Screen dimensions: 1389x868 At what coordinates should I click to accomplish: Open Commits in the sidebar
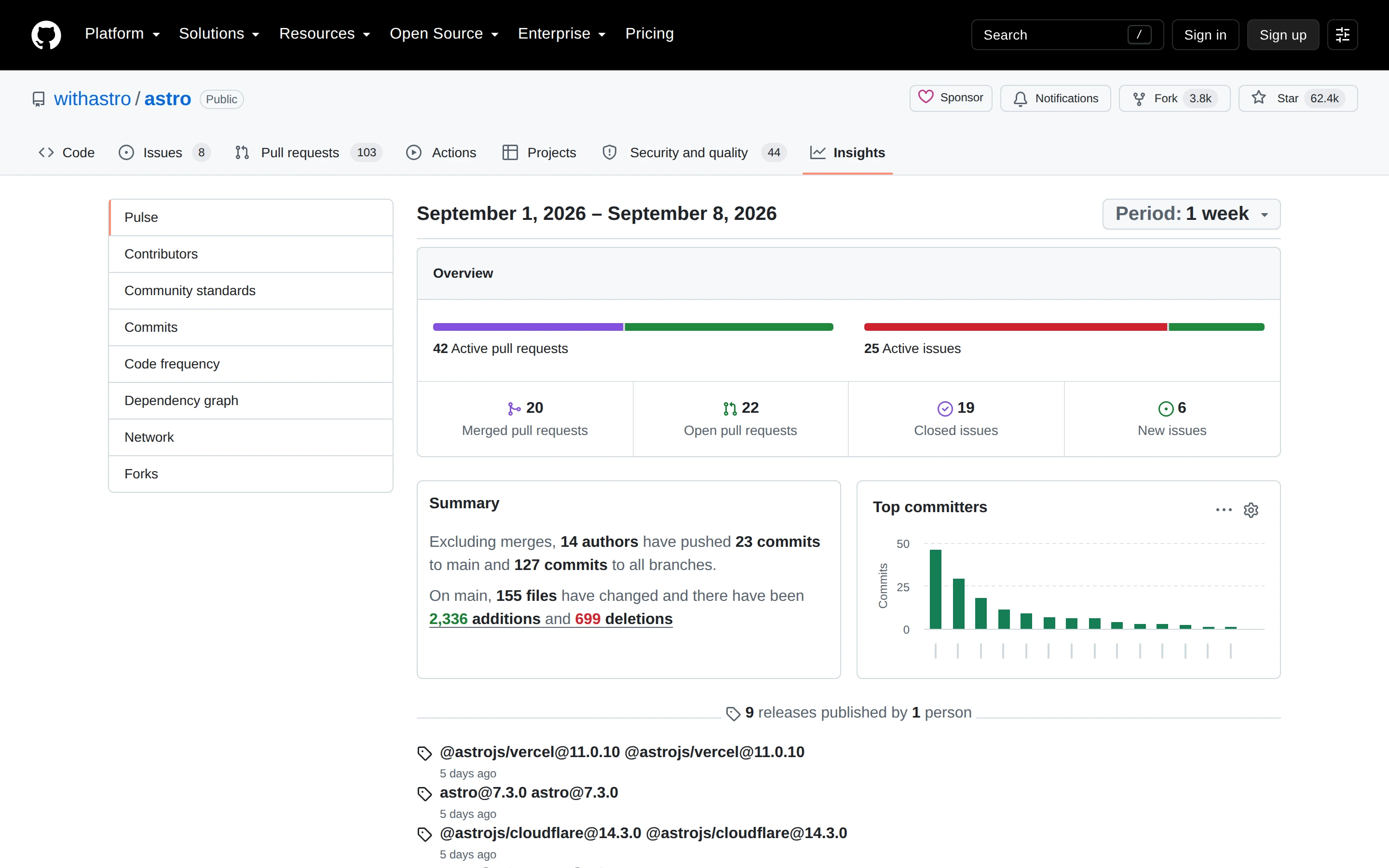[x=251, y=327]
